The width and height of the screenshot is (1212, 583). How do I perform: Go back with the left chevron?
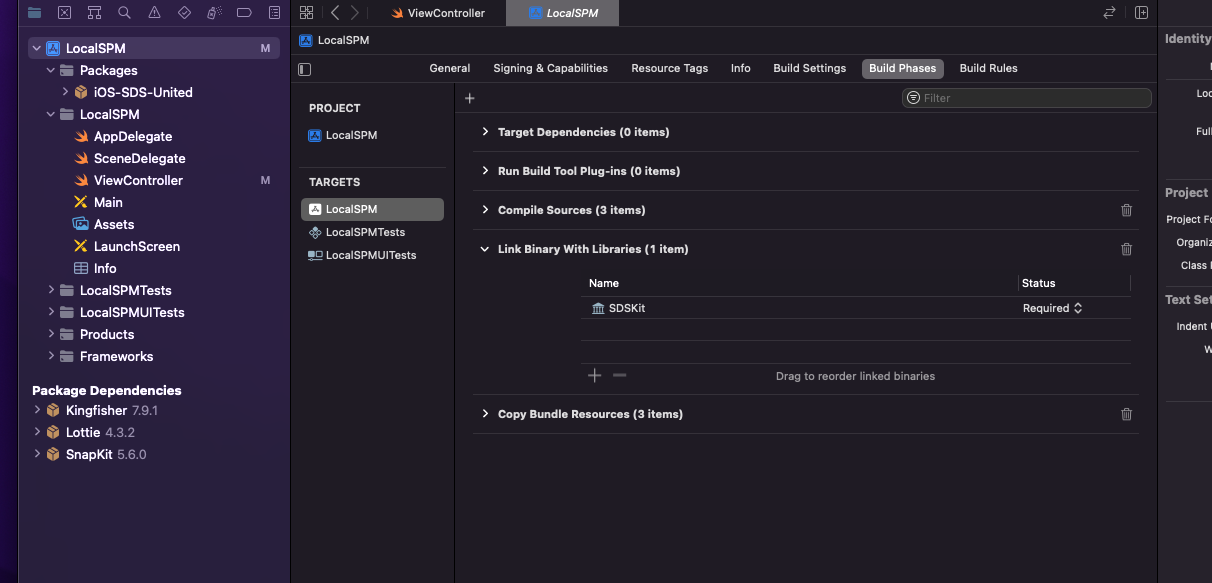click(x=335, y=13)
